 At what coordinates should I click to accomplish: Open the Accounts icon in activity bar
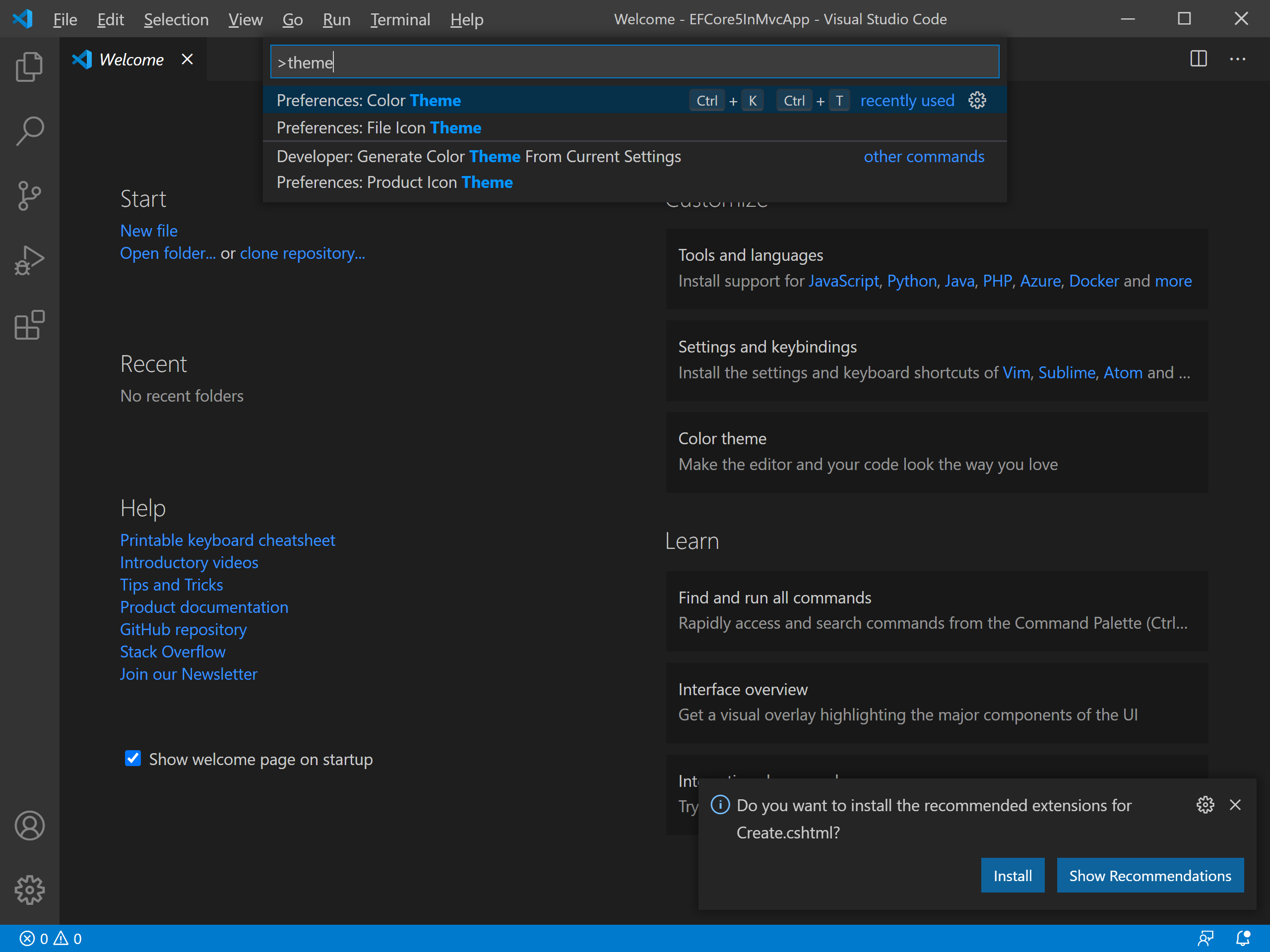click(29, 826)
